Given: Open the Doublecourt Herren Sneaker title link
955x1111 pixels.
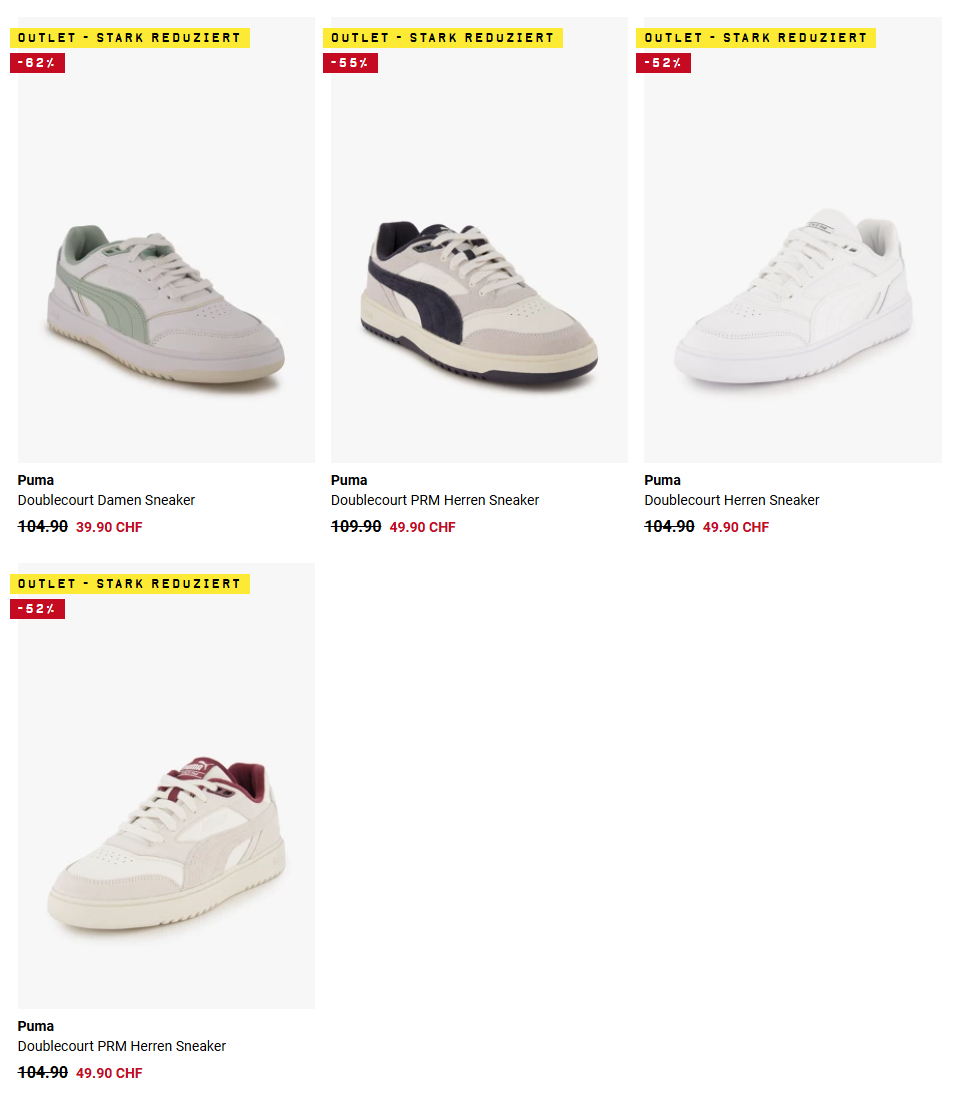Looking at the screenshot, I should [732, 500].
